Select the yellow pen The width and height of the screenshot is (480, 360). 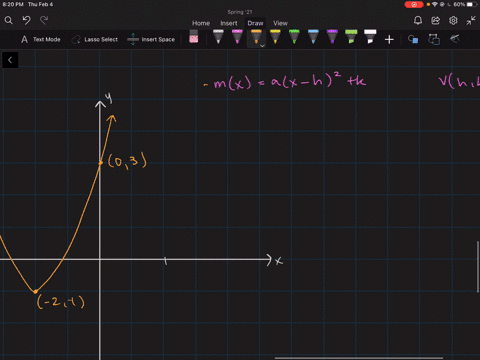pos(275,37)
